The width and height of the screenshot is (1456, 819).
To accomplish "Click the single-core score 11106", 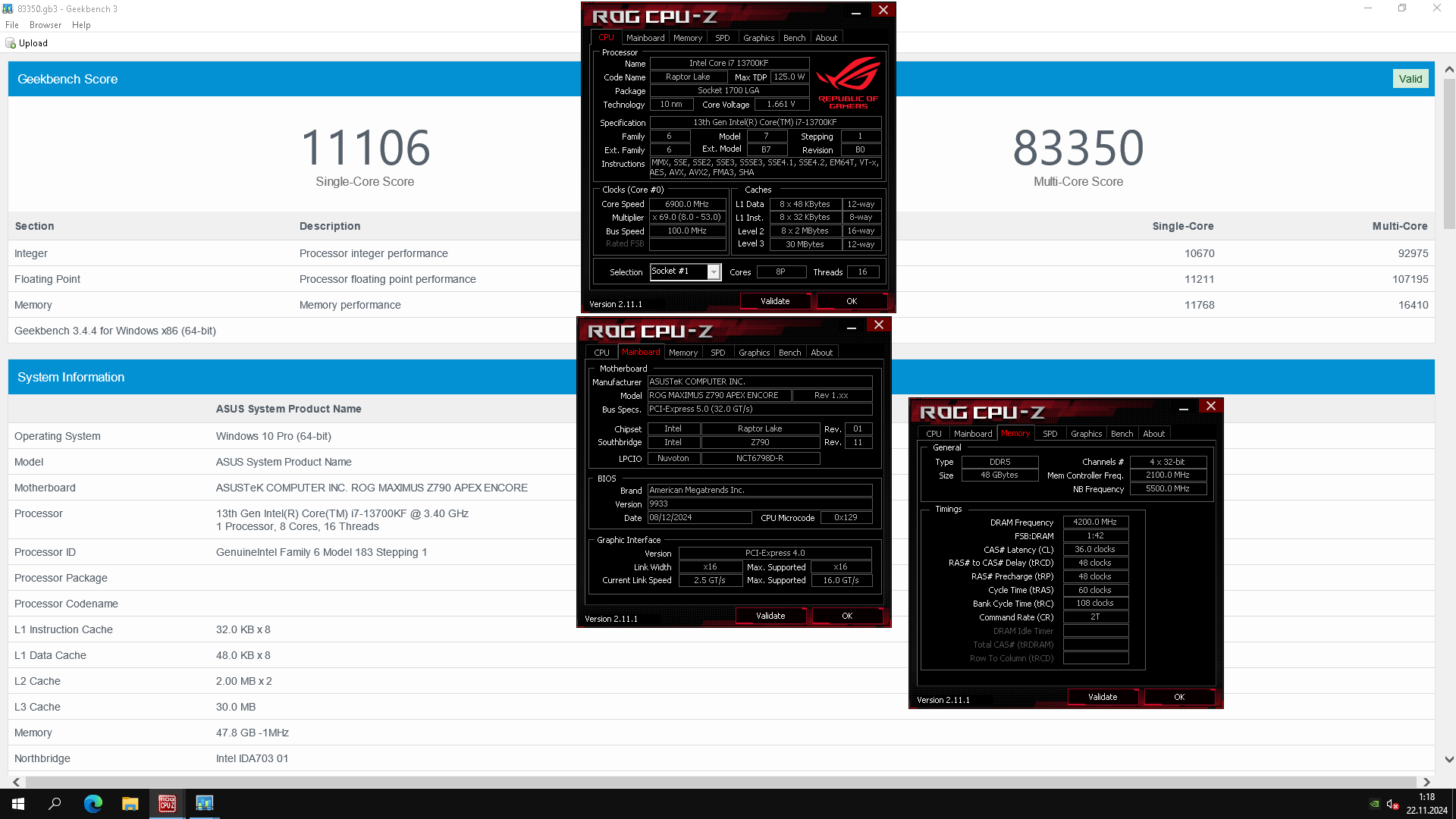I will [366, 147].
